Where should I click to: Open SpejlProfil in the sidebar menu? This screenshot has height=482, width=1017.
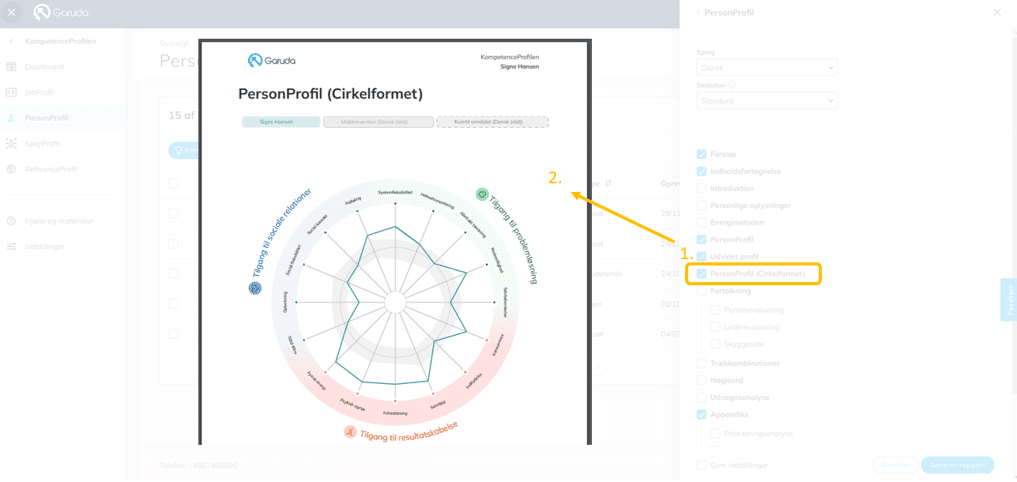coord(42,143)
